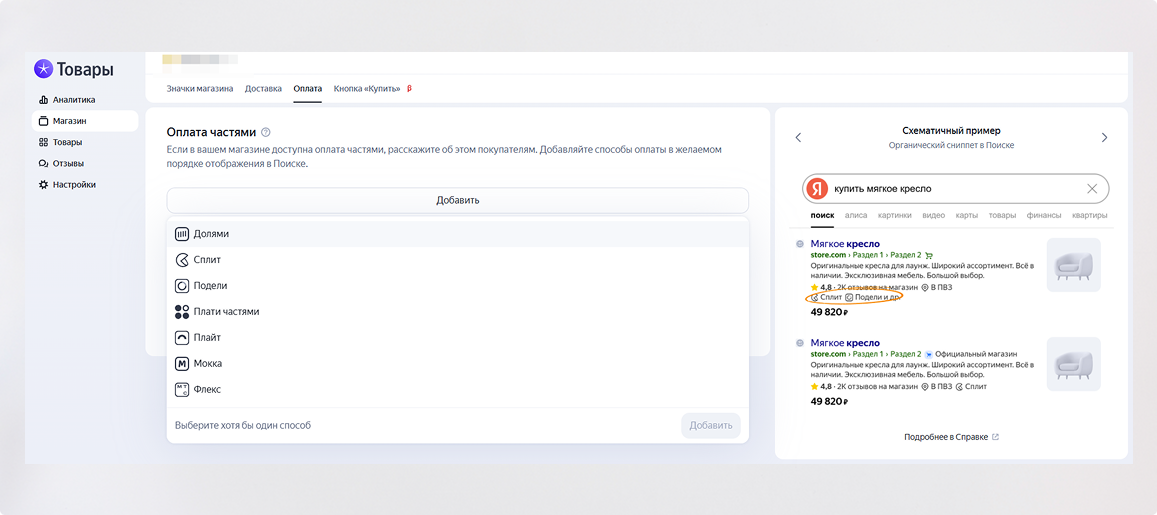The height and width of the screenshot is (515, 1157).
Task: Click the Долями payment icon
Action: click(x=182, y=234)
